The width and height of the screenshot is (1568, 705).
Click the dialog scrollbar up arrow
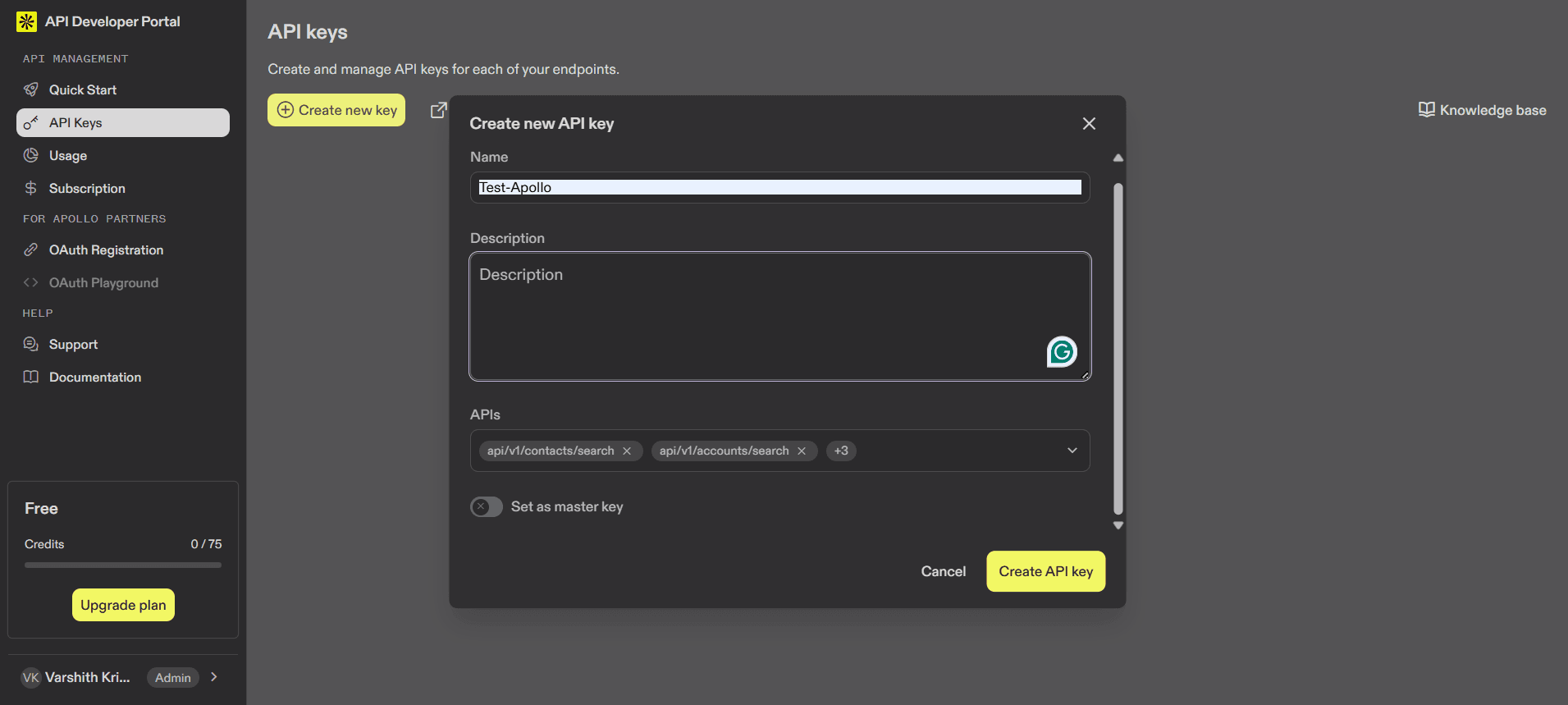[1118, 158]
